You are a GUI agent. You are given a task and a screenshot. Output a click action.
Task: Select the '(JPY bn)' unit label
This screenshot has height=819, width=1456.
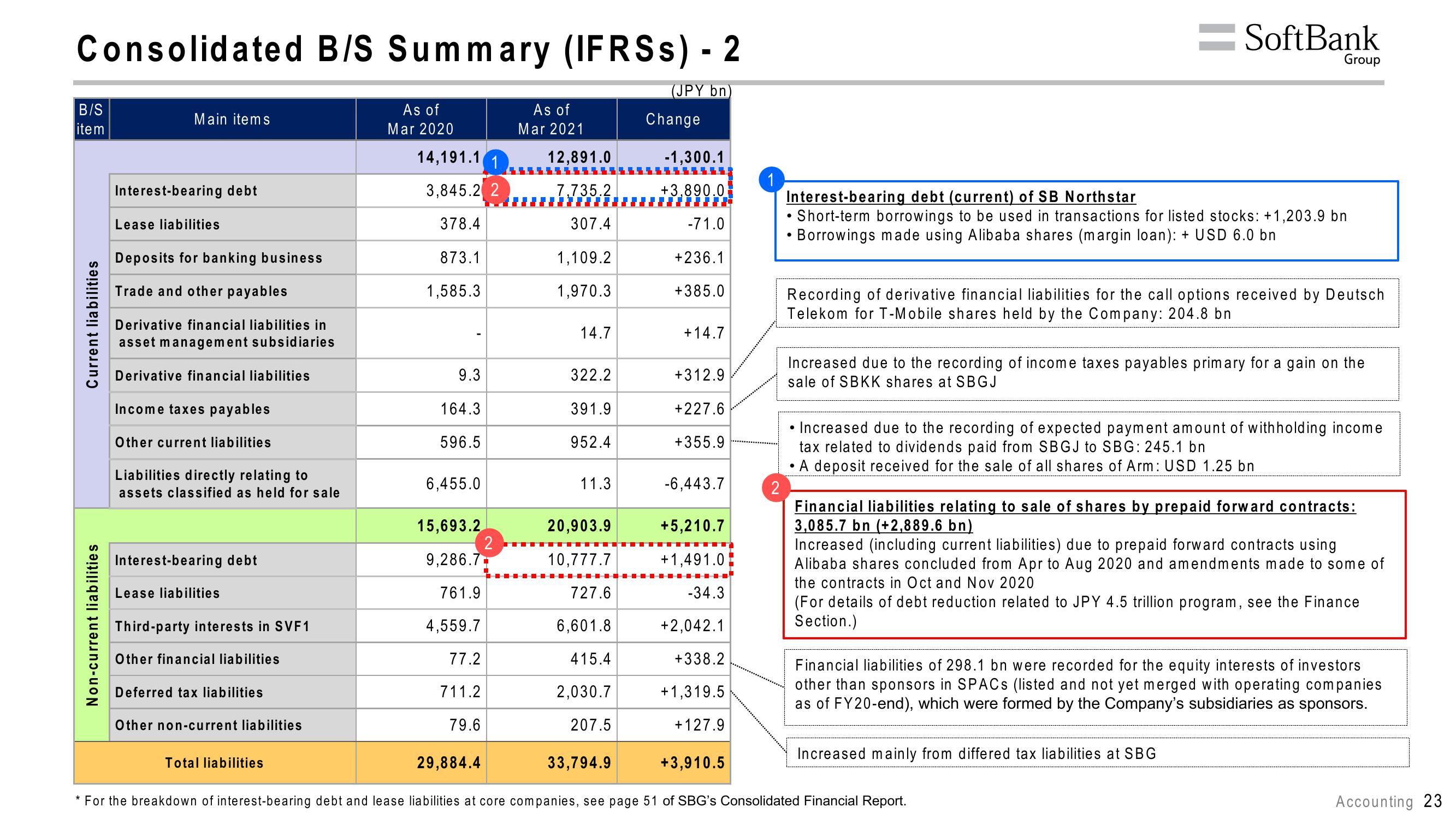click(x=701, y=91)
